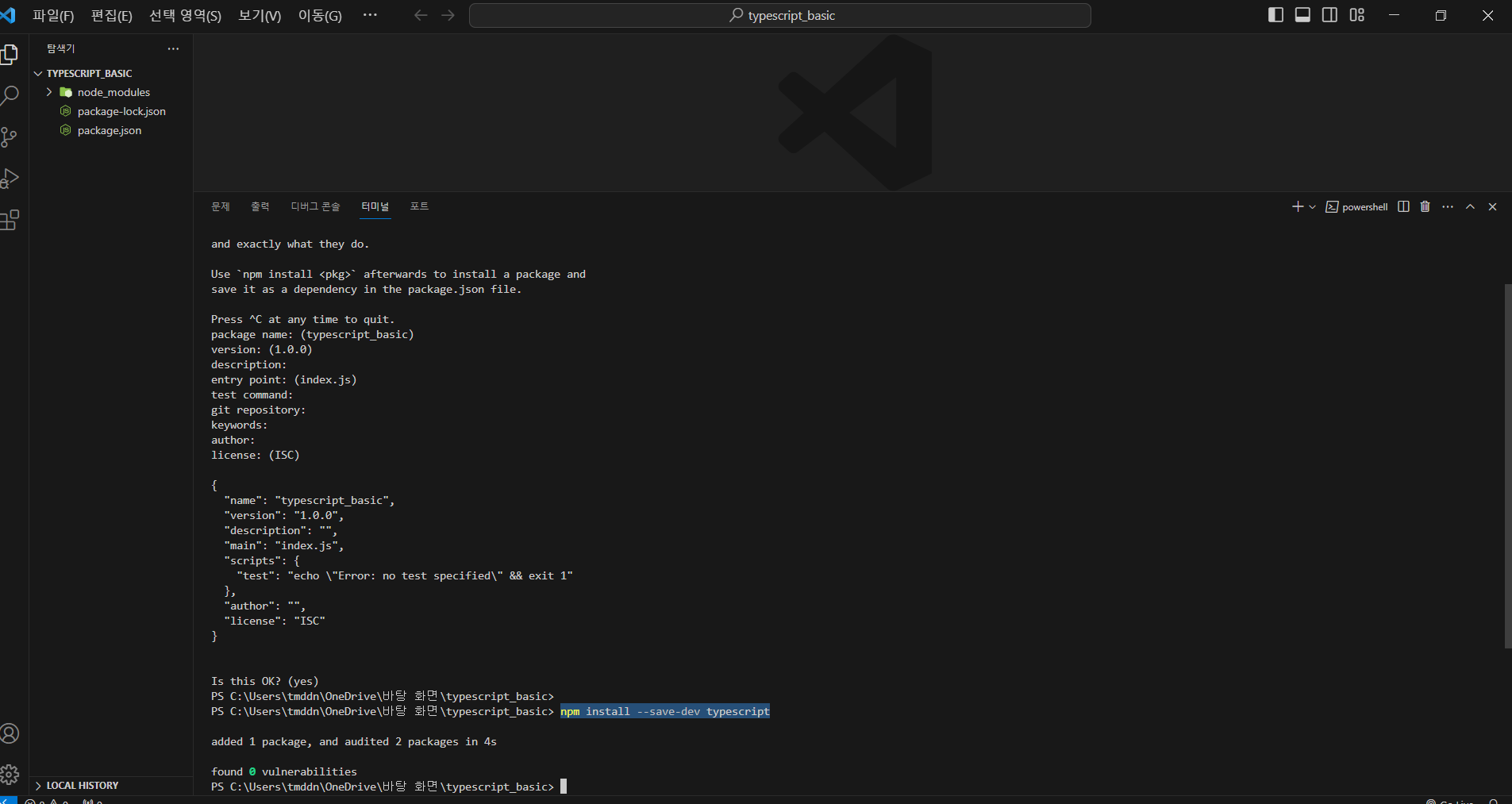Click the typescript_basic command center search box
The height and width of the screenshot is (804, 1512).
[x=779, y=15]
